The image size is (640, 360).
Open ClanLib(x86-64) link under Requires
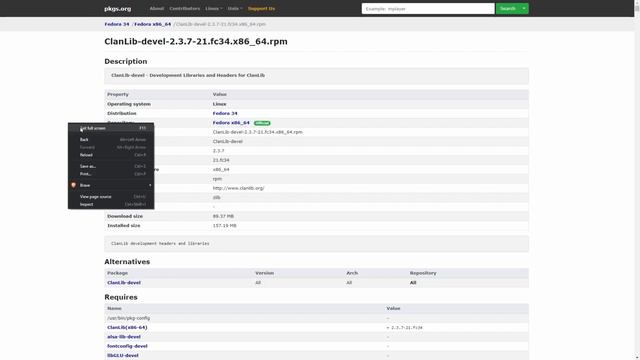(127, 327)
